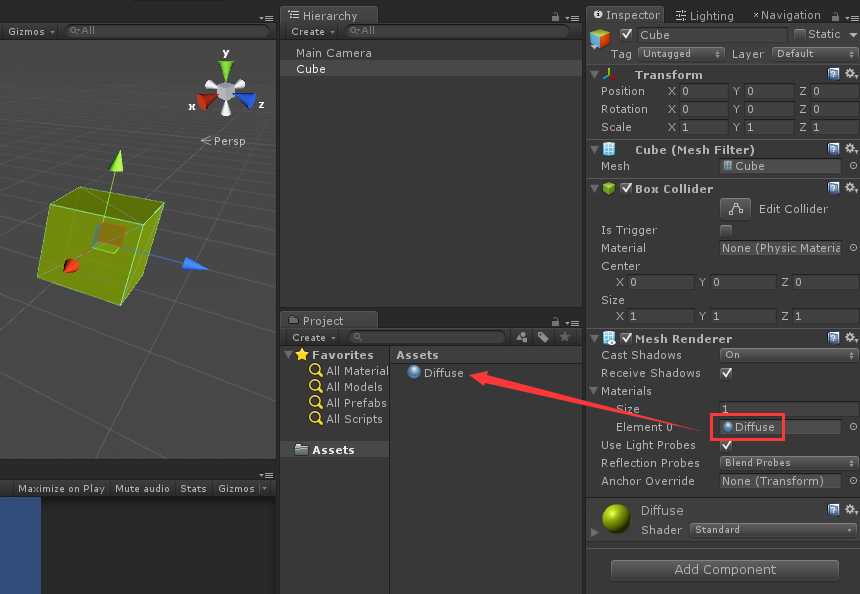This screenshot has height=594, width=860.
Task: Open object picker for Physic Material field
Action: [x=853, y=248]
